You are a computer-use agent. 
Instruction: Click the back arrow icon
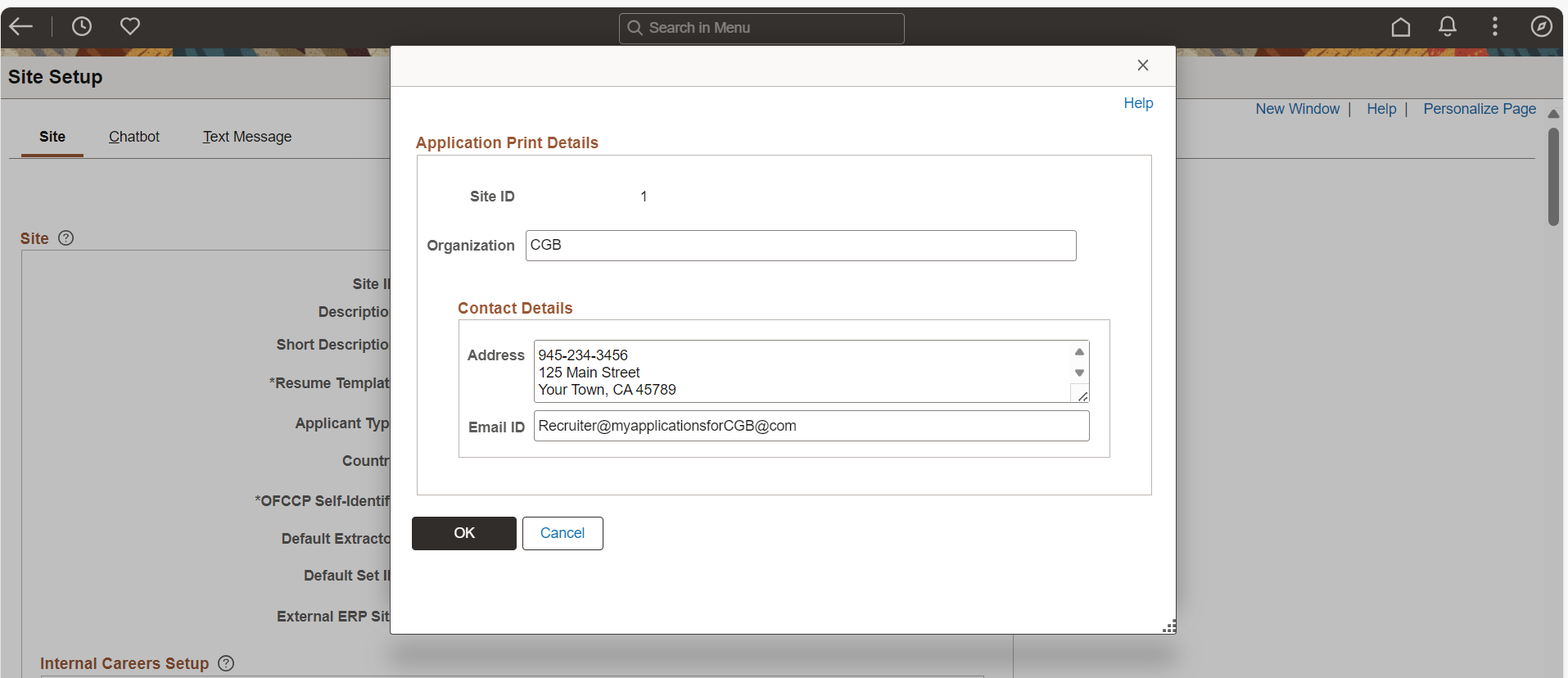click(x=21, y=27)
